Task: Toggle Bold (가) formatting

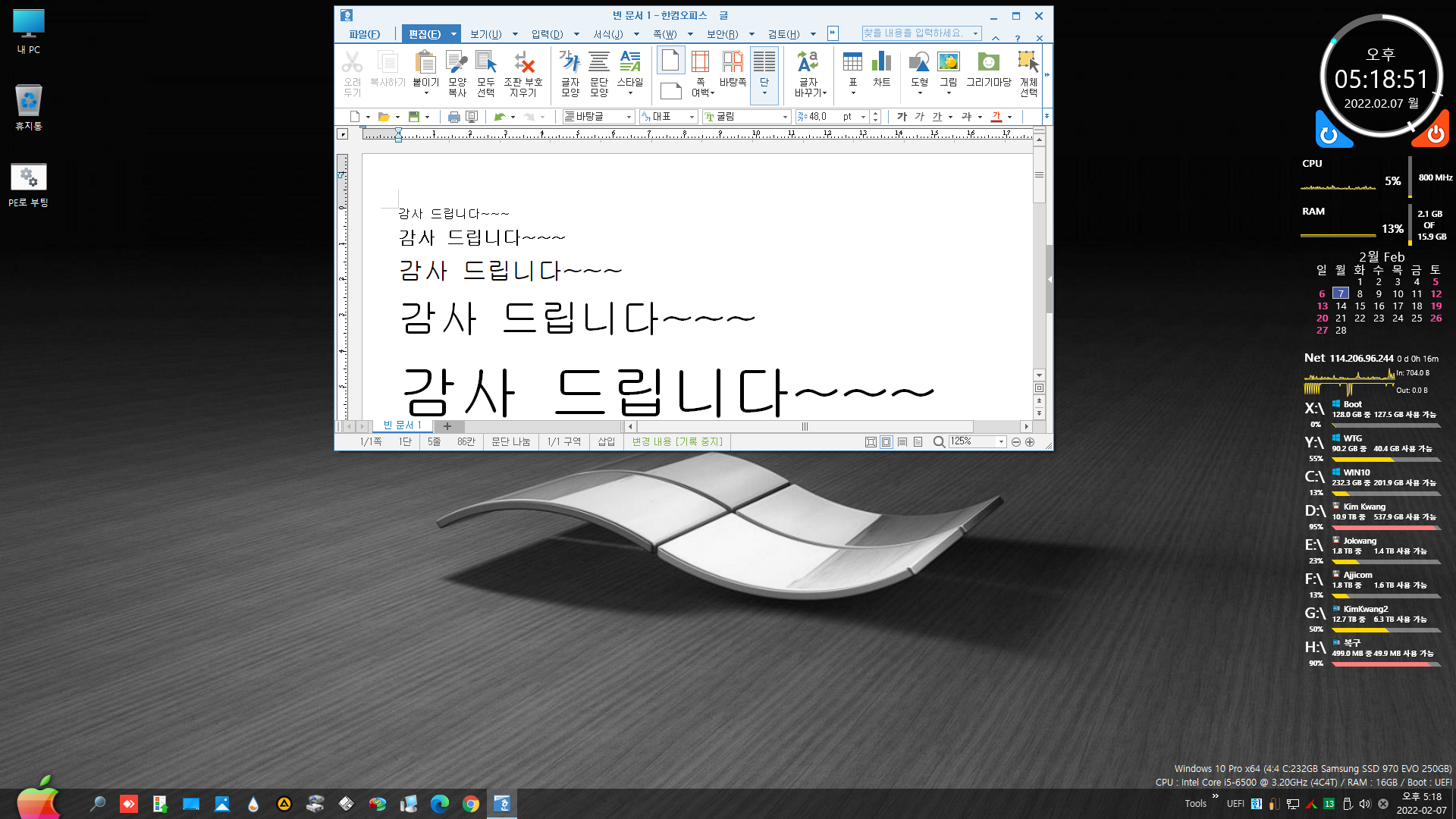Action: click(902, 117)
